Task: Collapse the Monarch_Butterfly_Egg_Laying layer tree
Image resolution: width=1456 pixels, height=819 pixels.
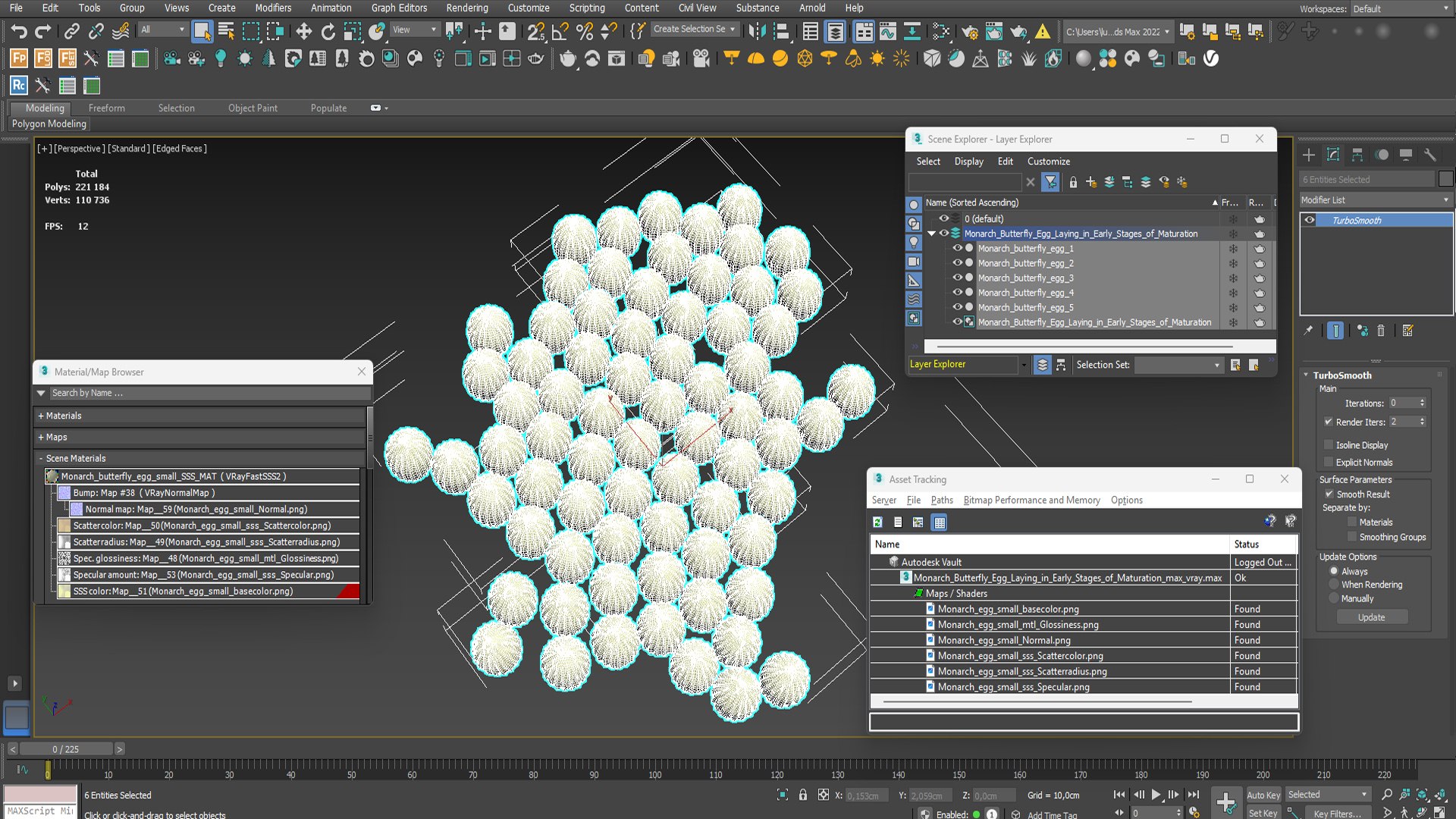Action: (x=932, y=234)
